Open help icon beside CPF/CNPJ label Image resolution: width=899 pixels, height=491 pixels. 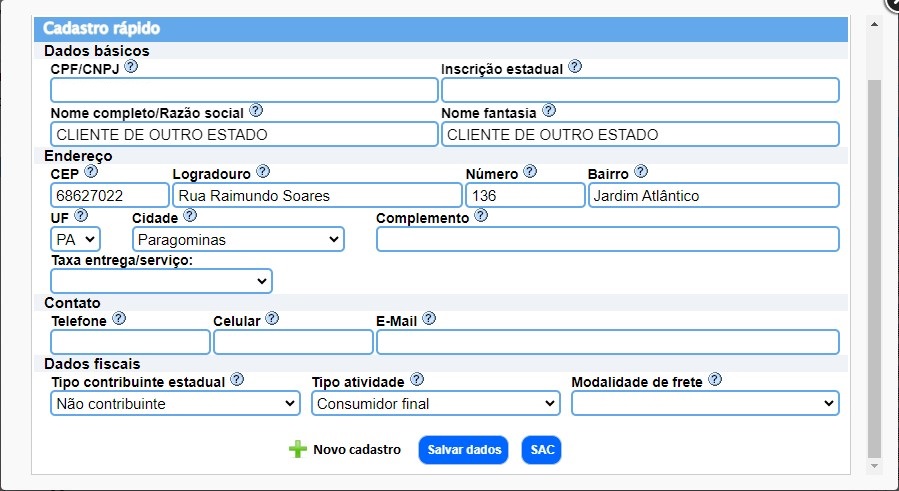coord(131,67)
